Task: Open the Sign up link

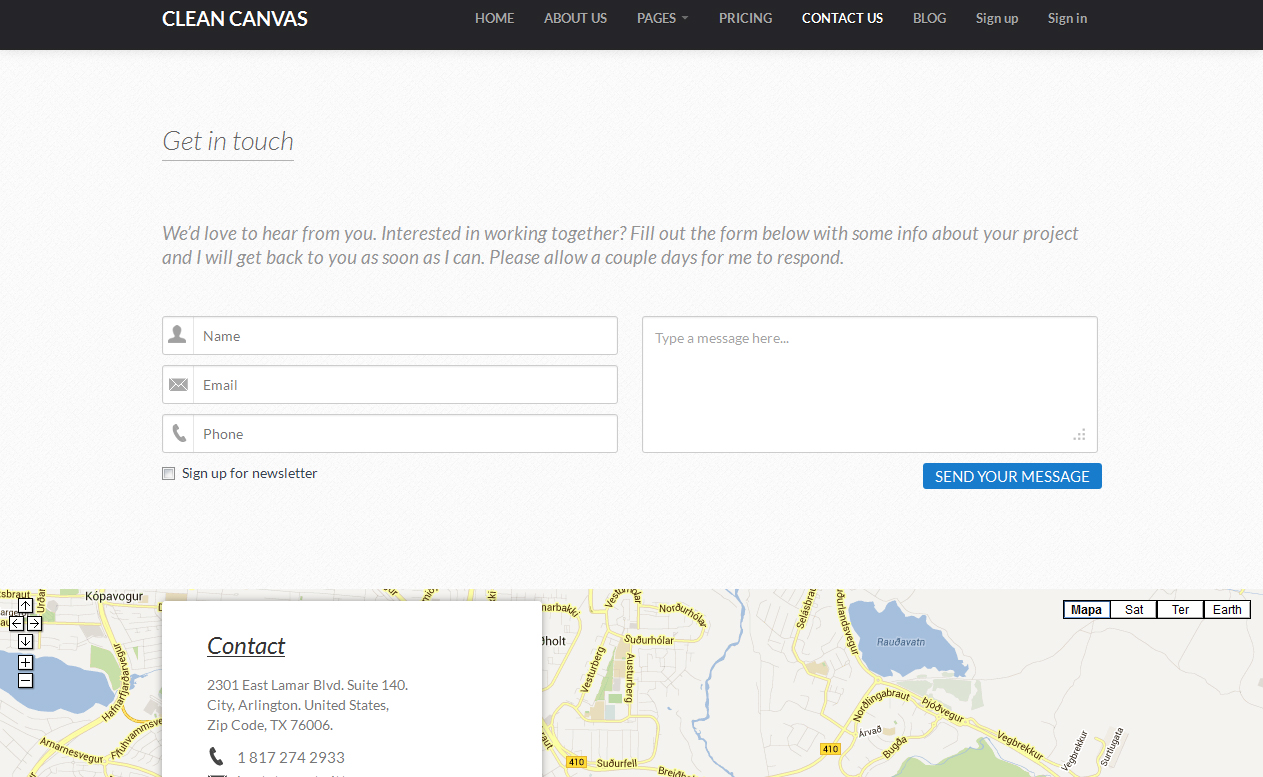Action: point(996,18)
